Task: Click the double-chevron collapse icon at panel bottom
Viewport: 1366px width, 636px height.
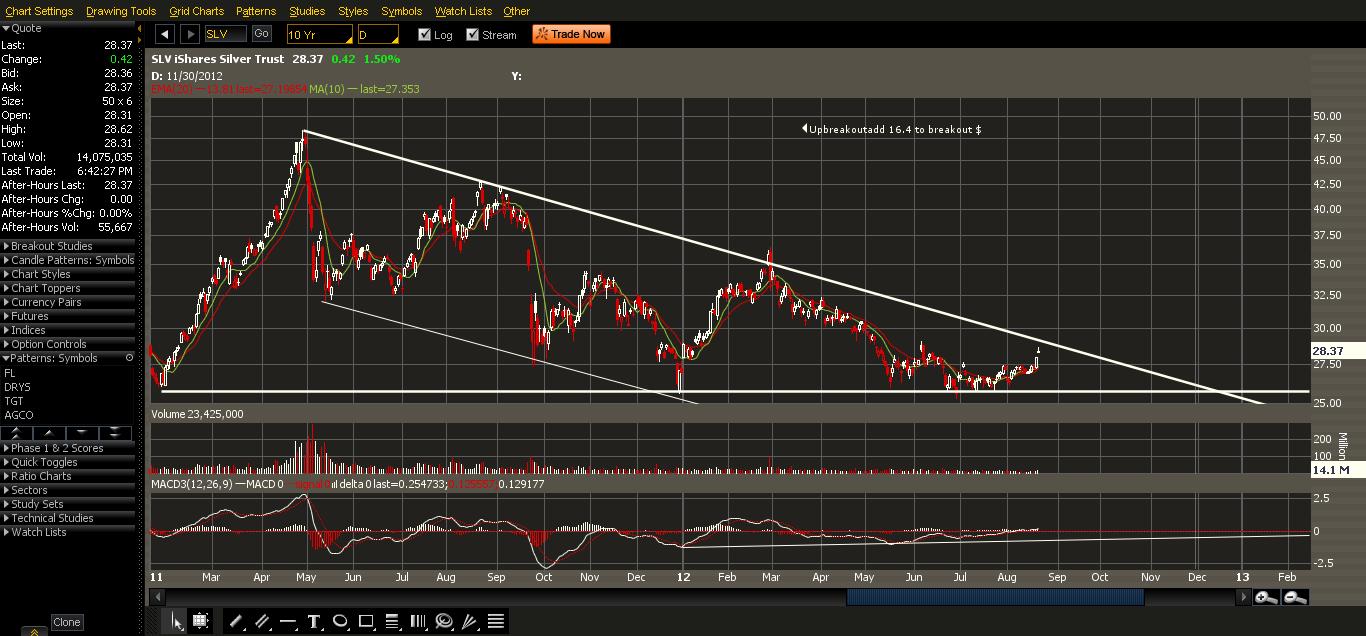Action: pos(34,631)
